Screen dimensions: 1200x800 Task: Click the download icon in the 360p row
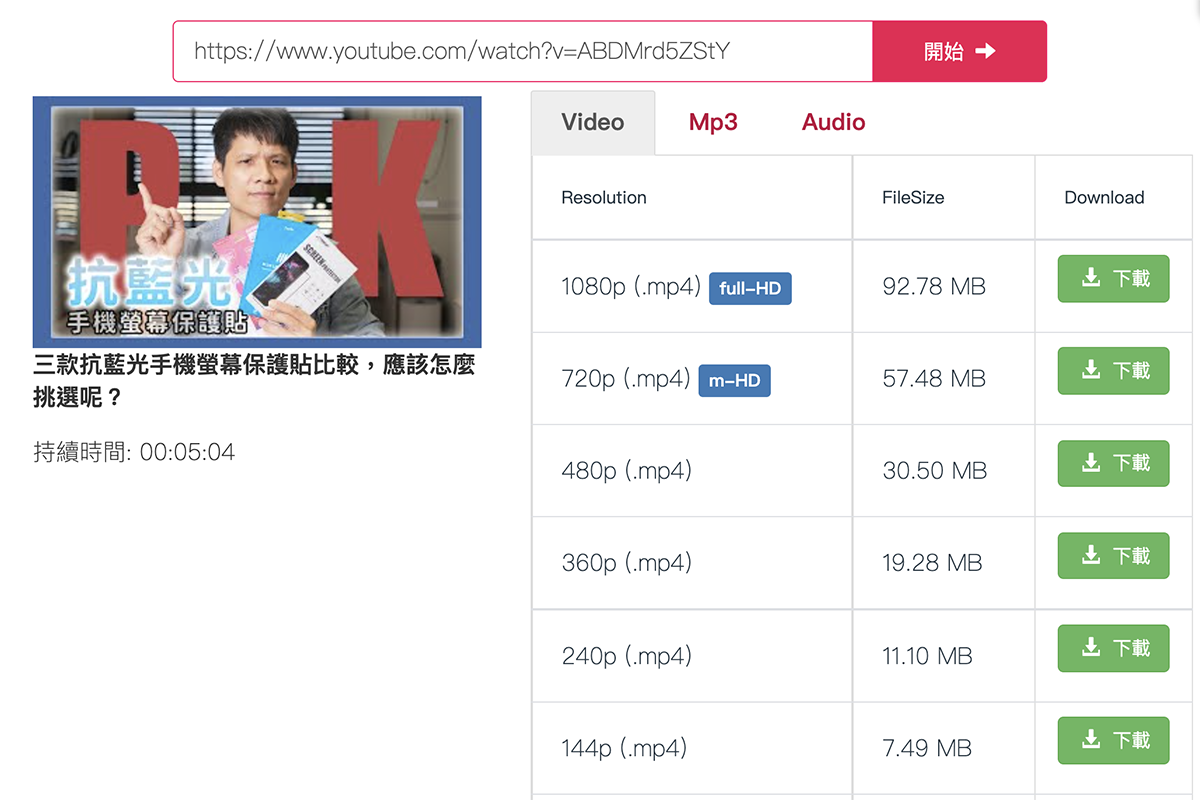point(1092,555)
